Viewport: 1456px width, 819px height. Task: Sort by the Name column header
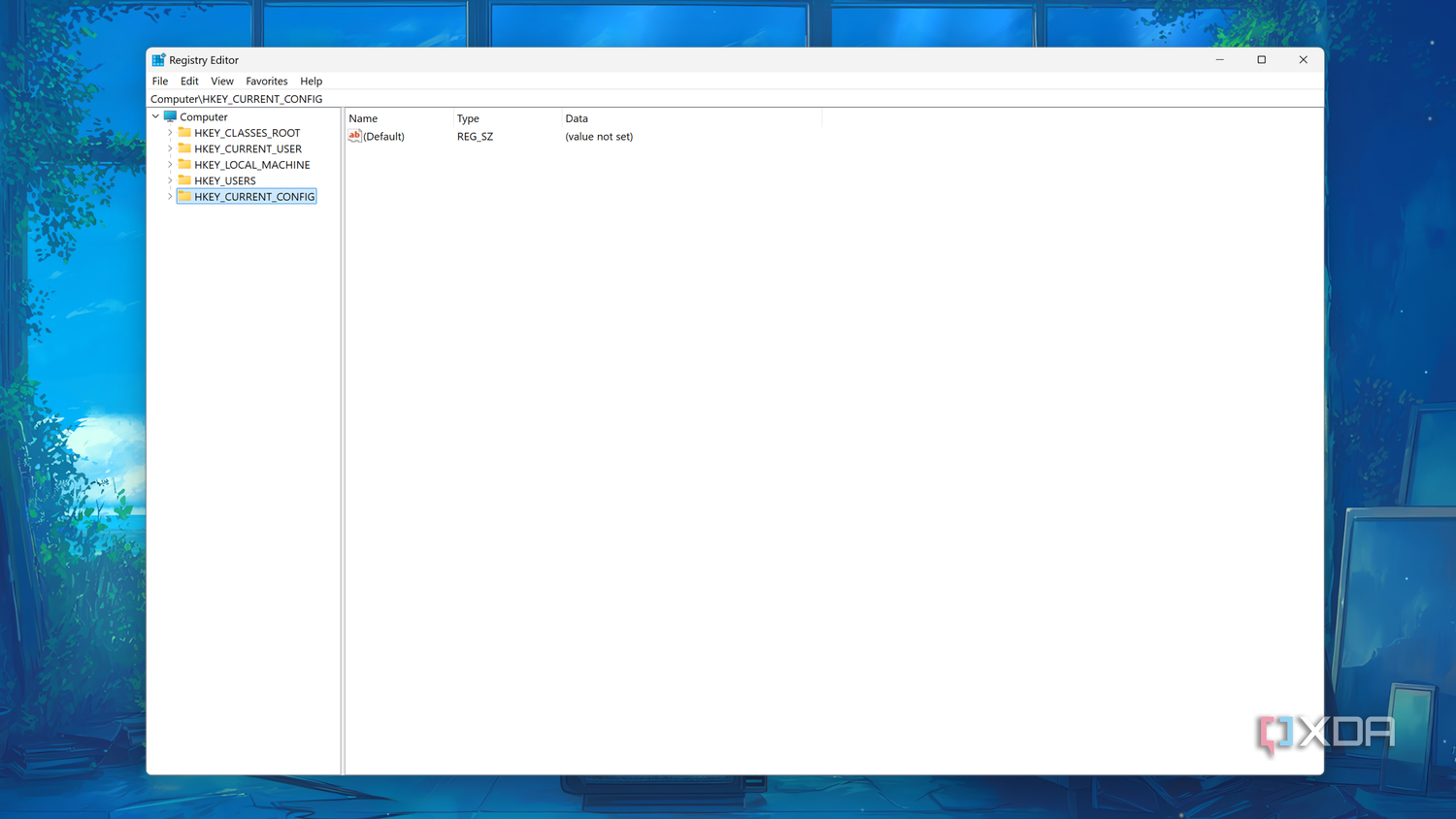[399, 118]
